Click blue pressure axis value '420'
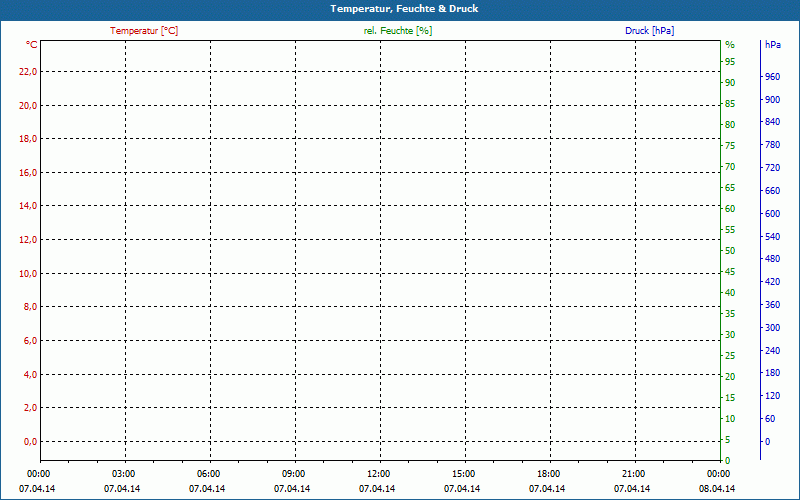The width and height of the screenshot is (800, 500). pos(773,282)
